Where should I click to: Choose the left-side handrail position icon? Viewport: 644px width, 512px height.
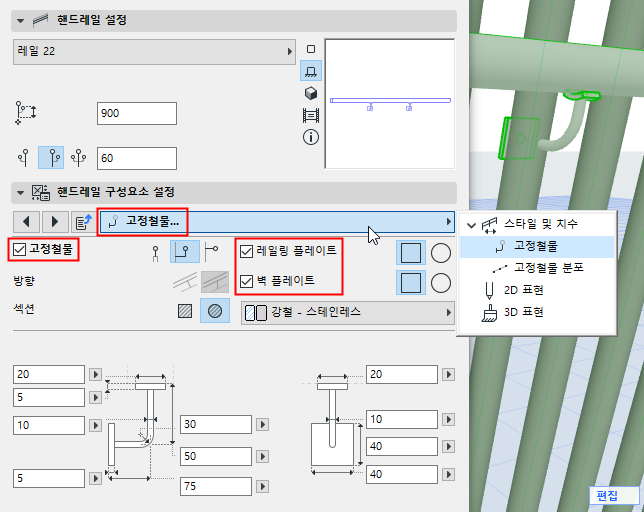(x=25, y=158)
